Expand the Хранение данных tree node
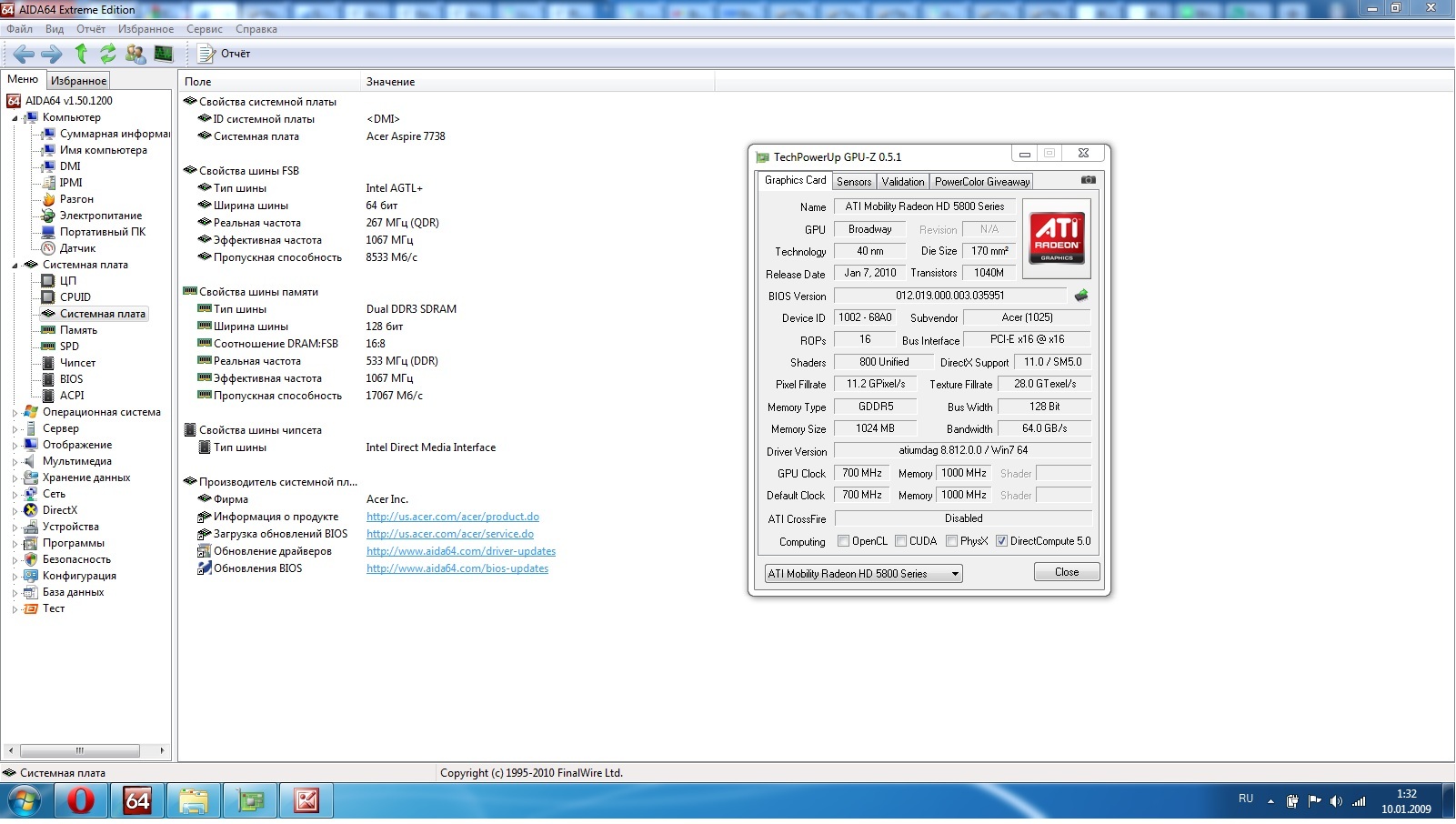 (x=15, y=478)
